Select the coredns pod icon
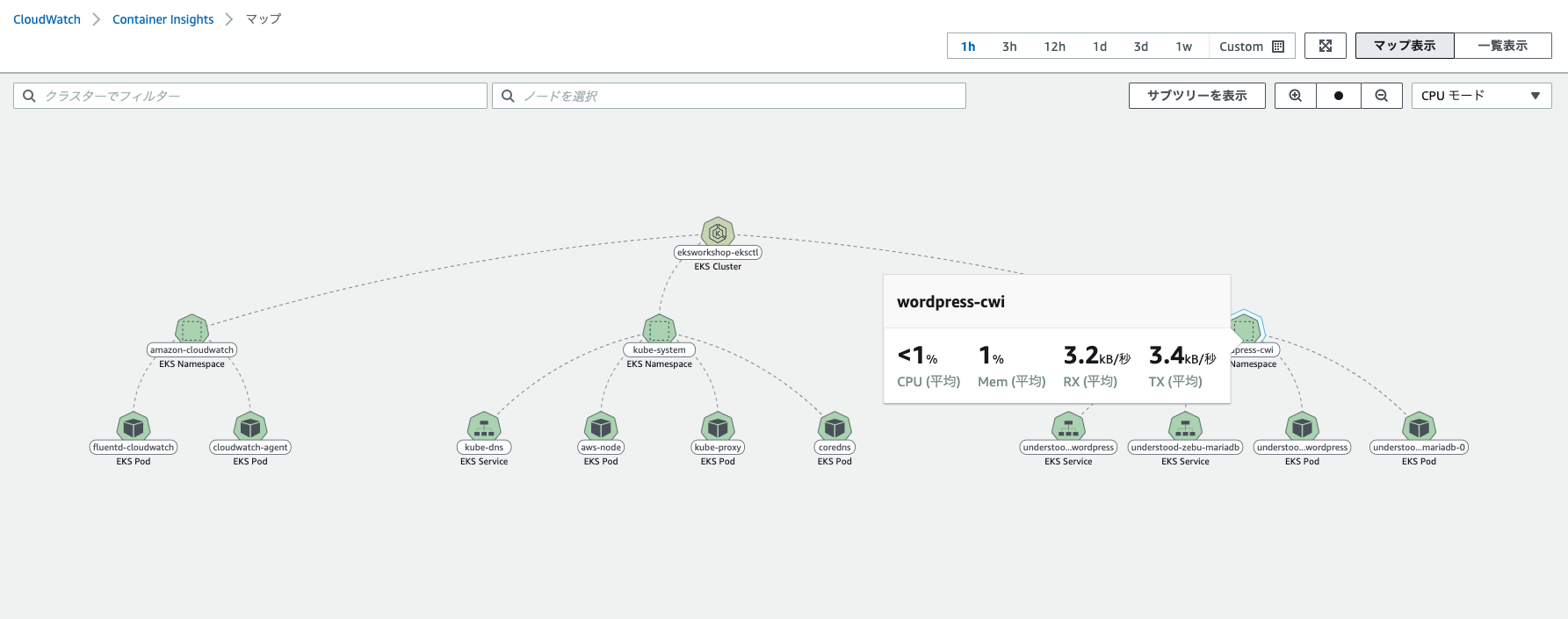The image size is (1568, 619). coord(835,427)
